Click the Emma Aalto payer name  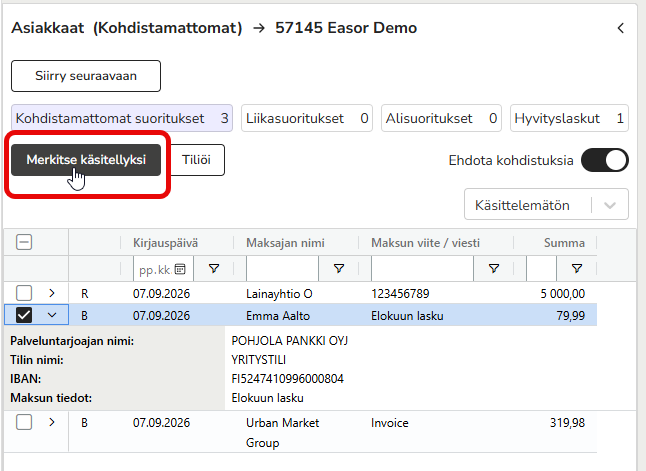(x=278, y=316)
